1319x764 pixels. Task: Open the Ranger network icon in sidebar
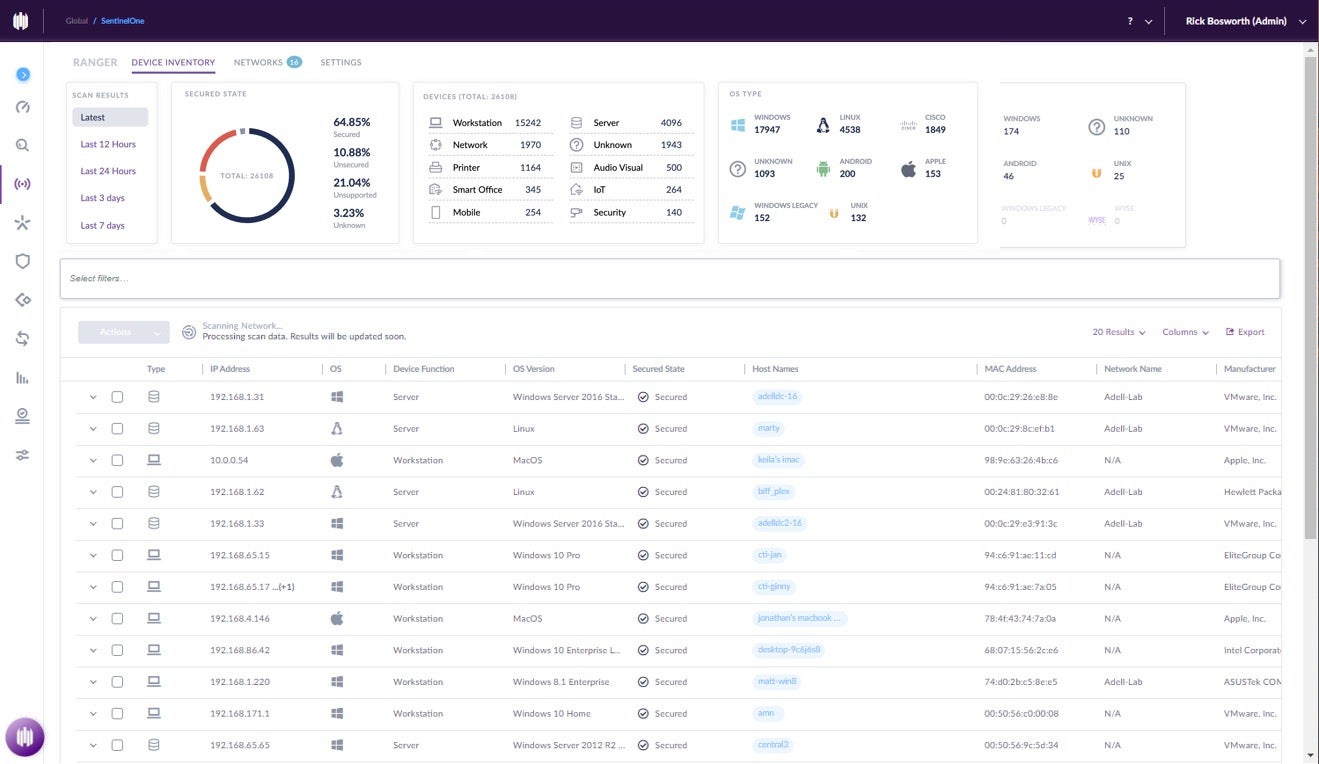point(22,184)
